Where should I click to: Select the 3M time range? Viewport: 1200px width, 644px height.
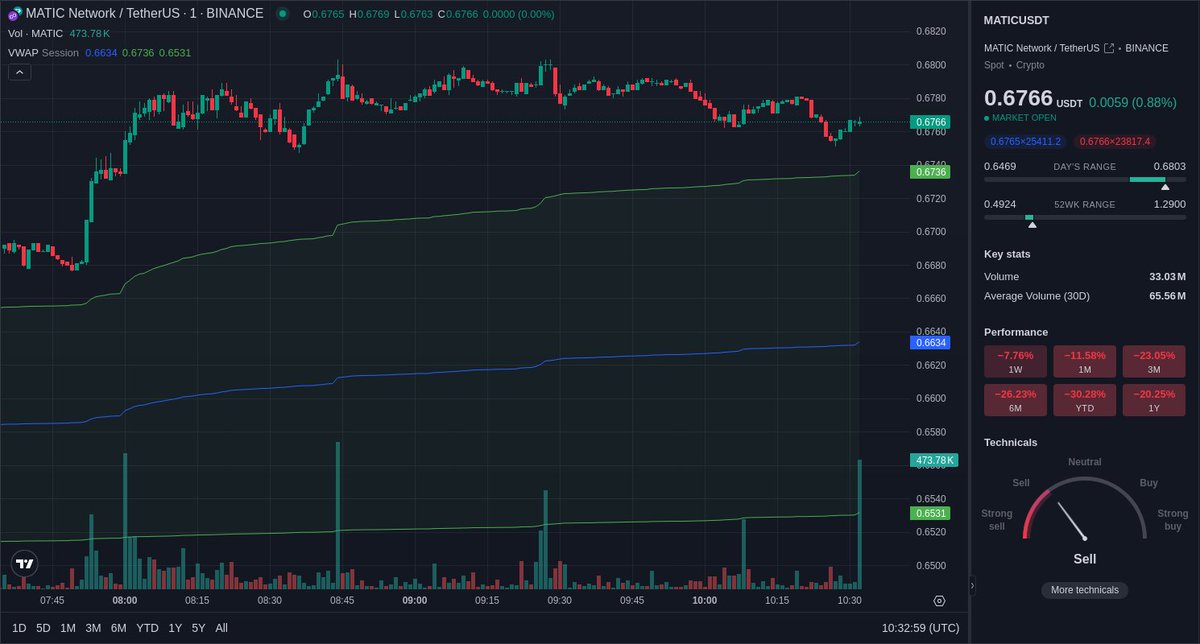coord(93,628)
